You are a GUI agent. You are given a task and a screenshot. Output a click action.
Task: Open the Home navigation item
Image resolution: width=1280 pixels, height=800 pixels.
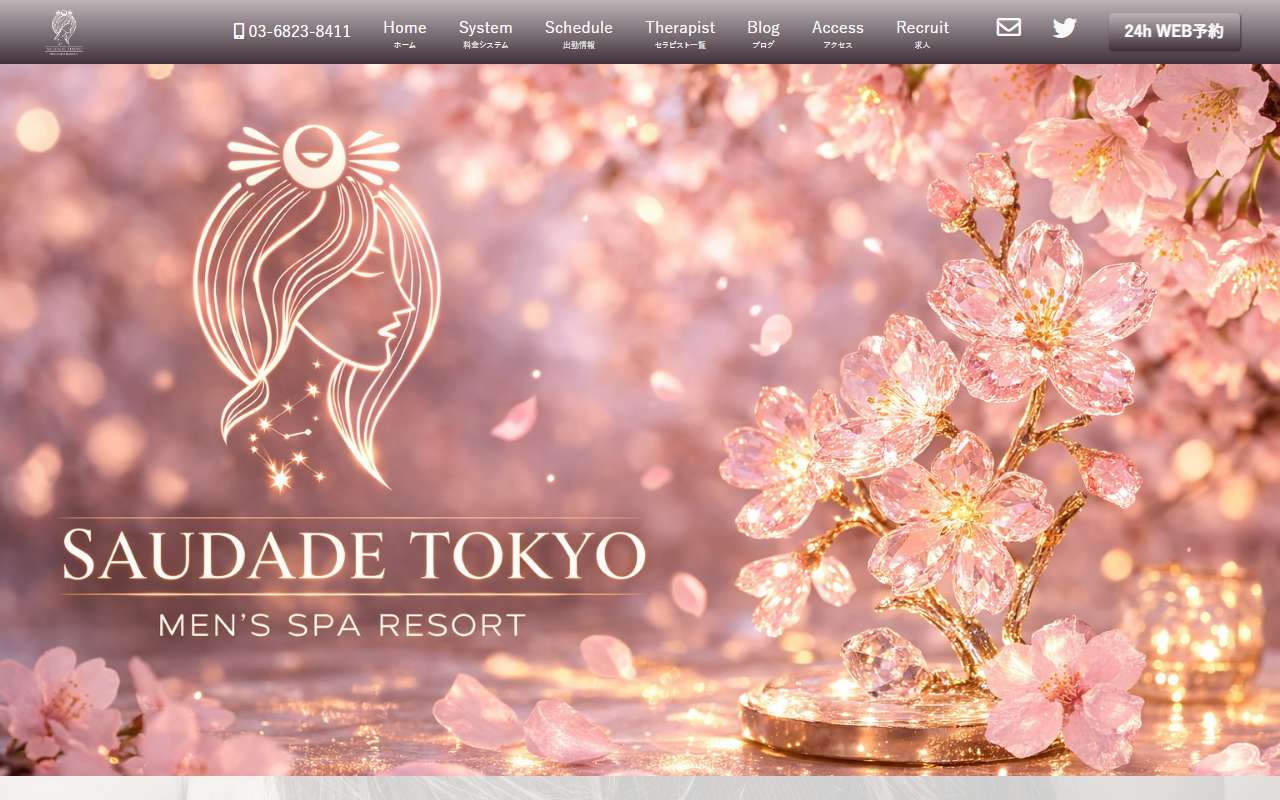404,31
